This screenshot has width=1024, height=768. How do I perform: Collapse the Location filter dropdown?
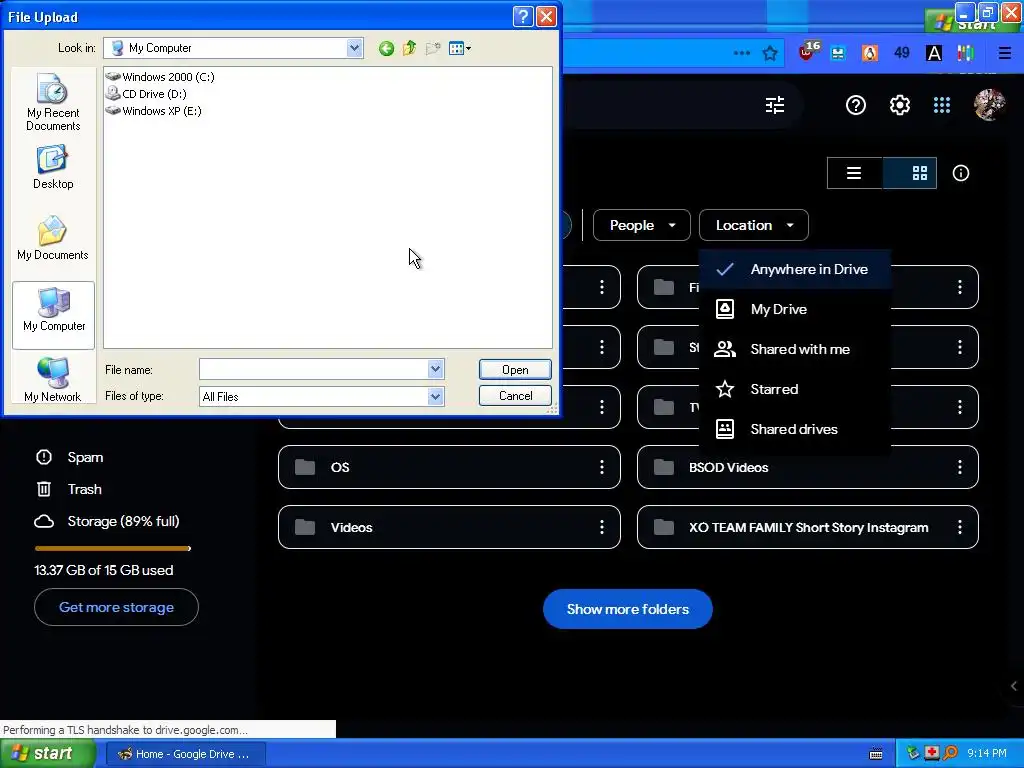pyautogui.click(x=754, y=225)
